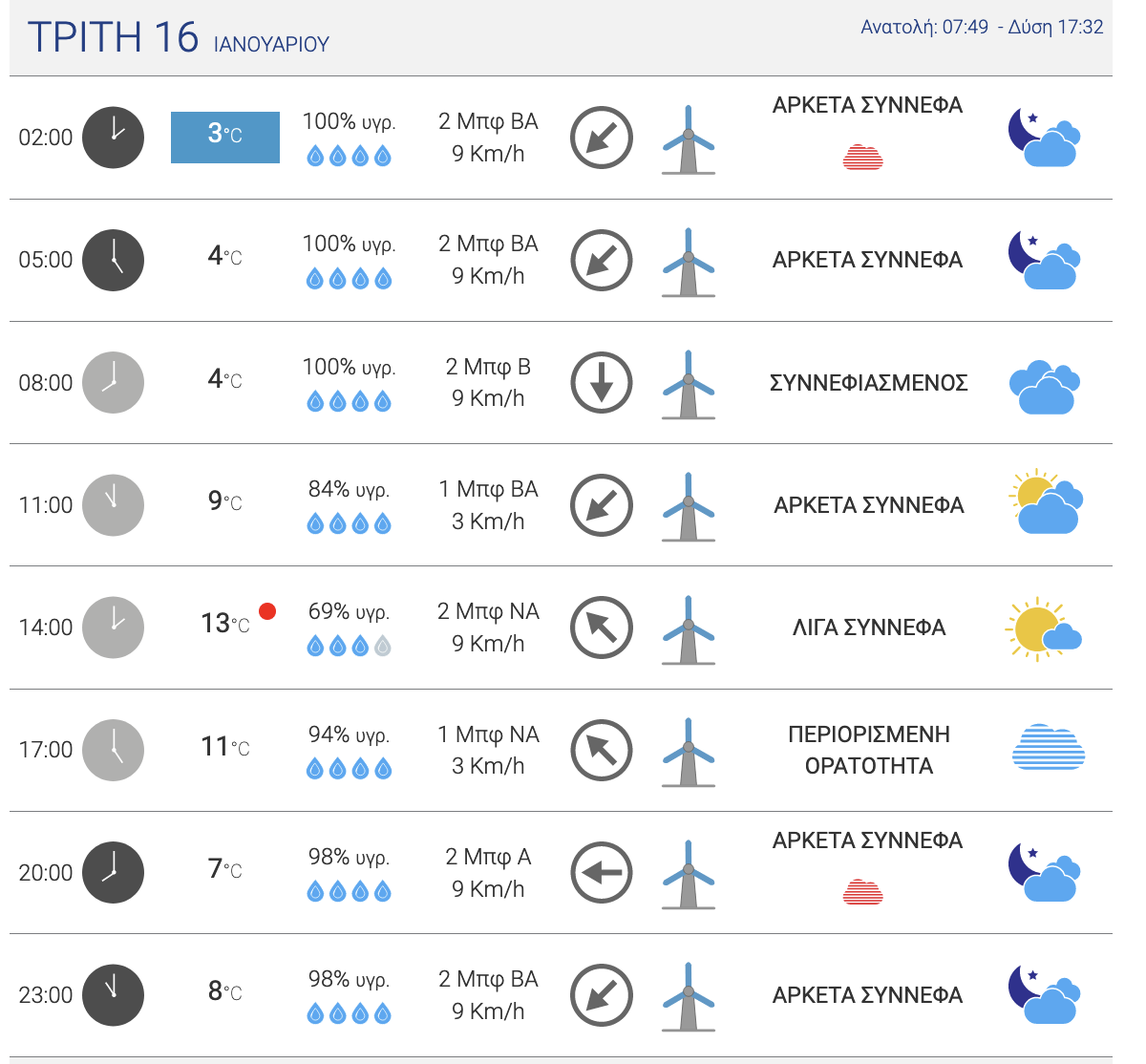1146x1064 pixels.
Task: Click the clock icon for 02:00
Action: [113, 138]
